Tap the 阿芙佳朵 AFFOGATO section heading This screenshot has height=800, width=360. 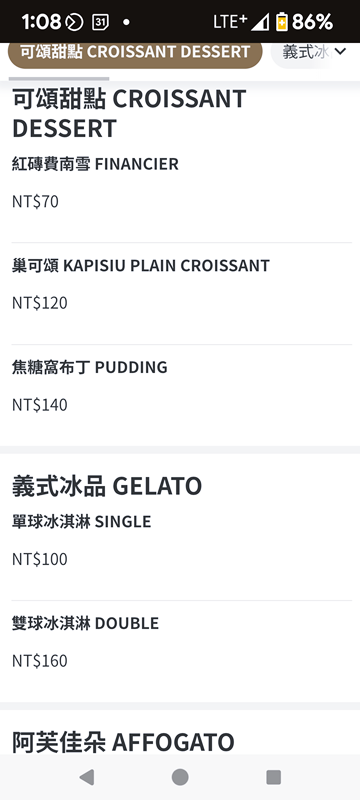(123, 742)
